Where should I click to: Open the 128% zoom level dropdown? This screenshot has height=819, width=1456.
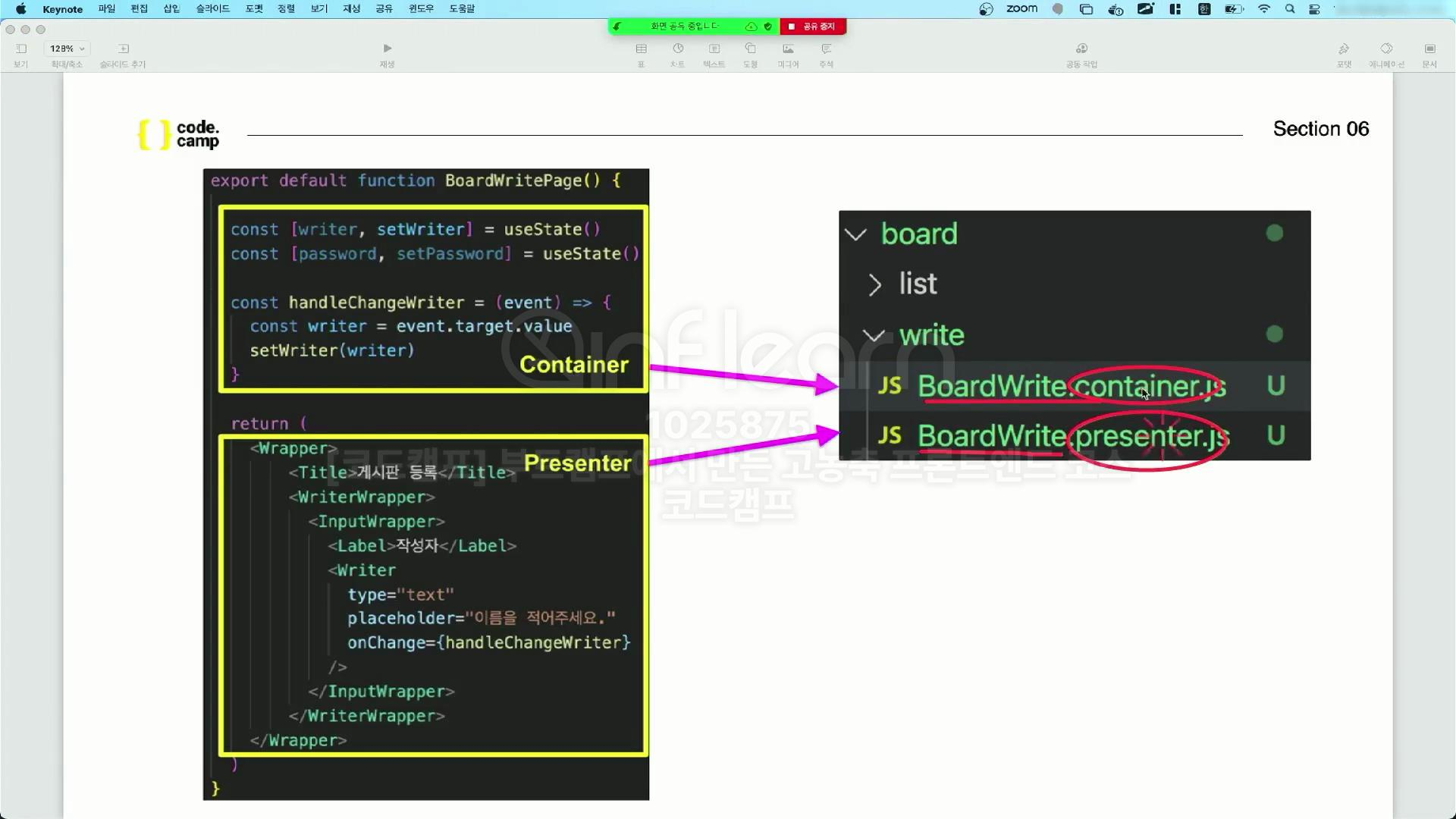[67, 49]
